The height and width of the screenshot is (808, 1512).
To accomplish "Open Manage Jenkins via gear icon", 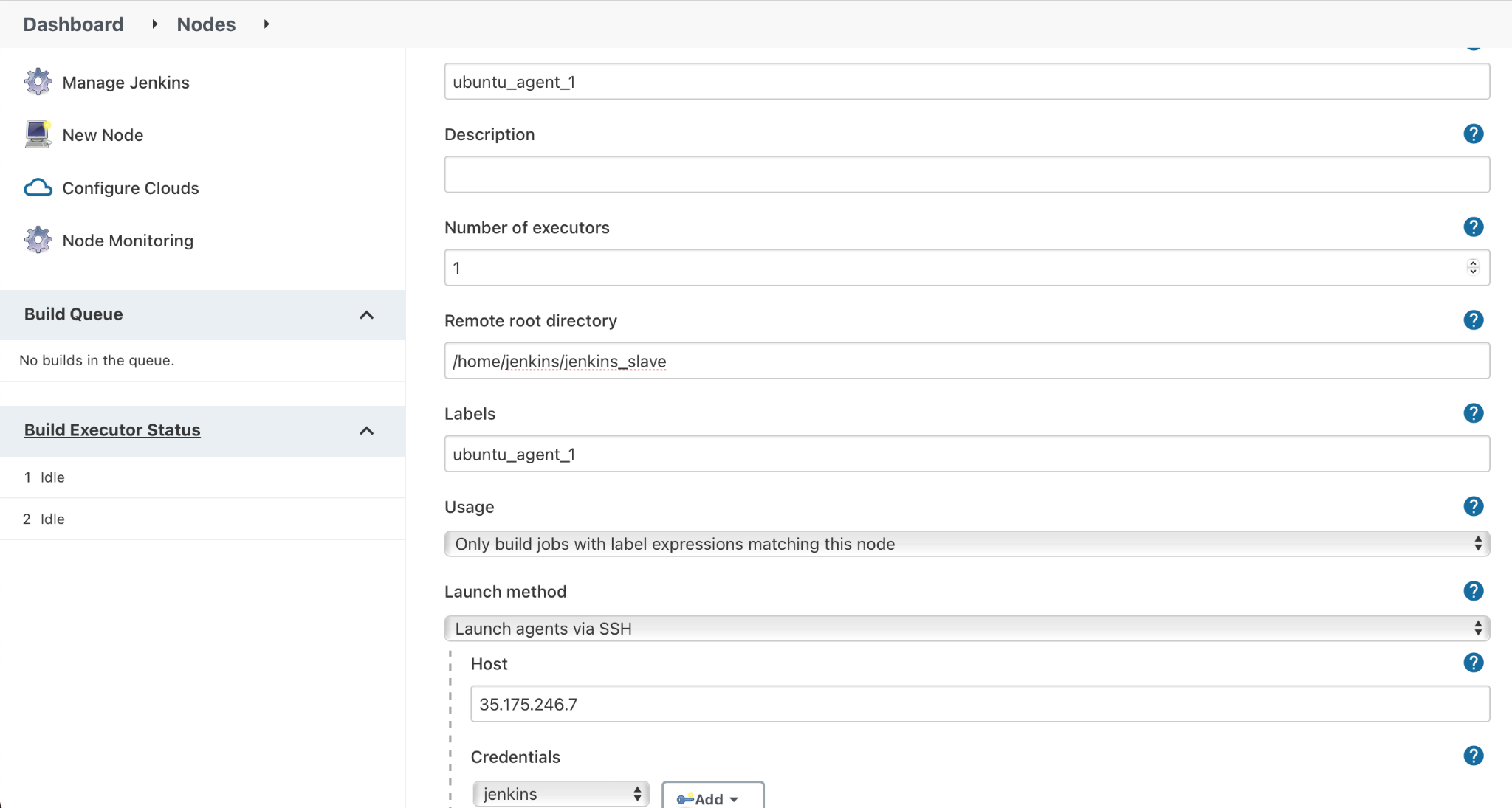I will click(x=38, y=82).
